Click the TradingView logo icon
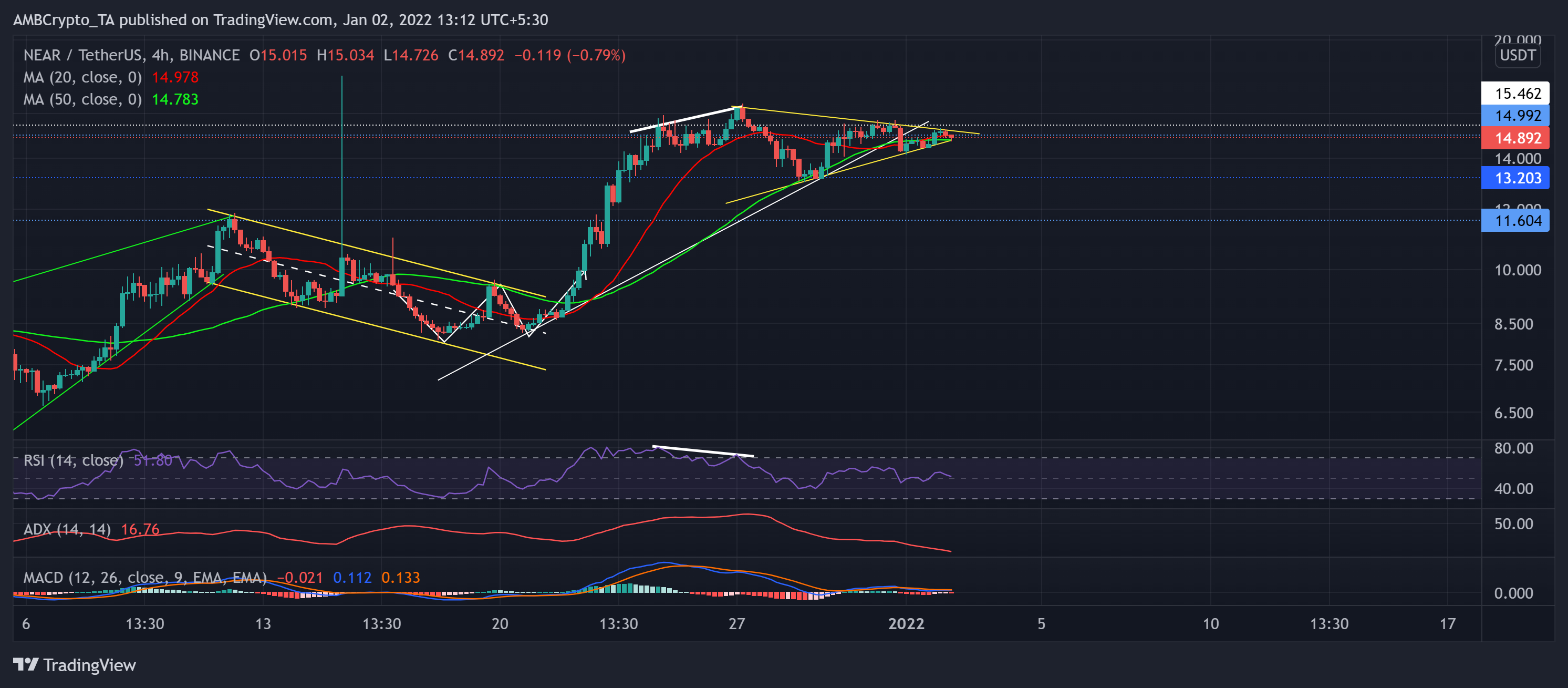The height and width of the screenshot is (688, 1568). 26,664
